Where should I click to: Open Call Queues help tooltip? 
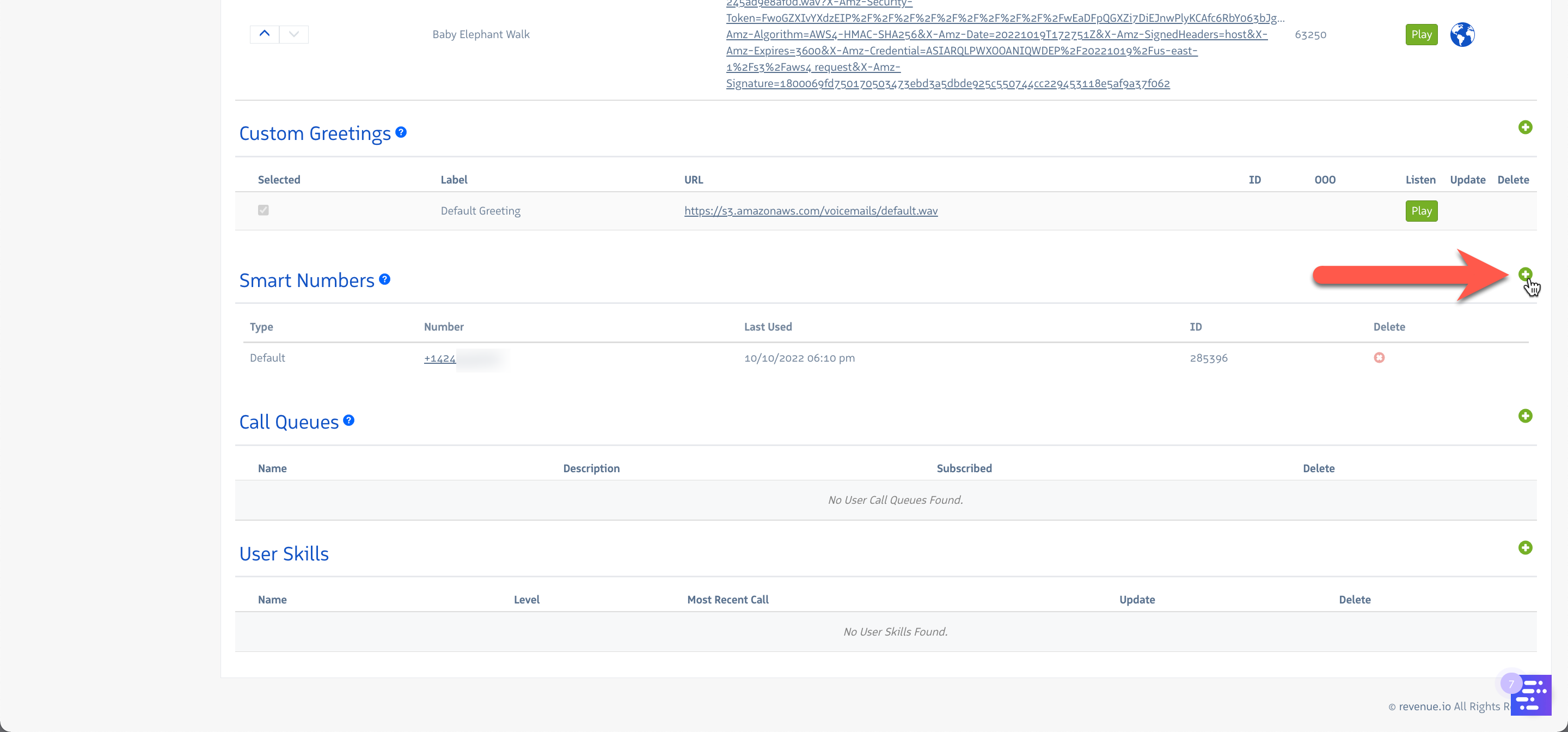pos(349,420)
